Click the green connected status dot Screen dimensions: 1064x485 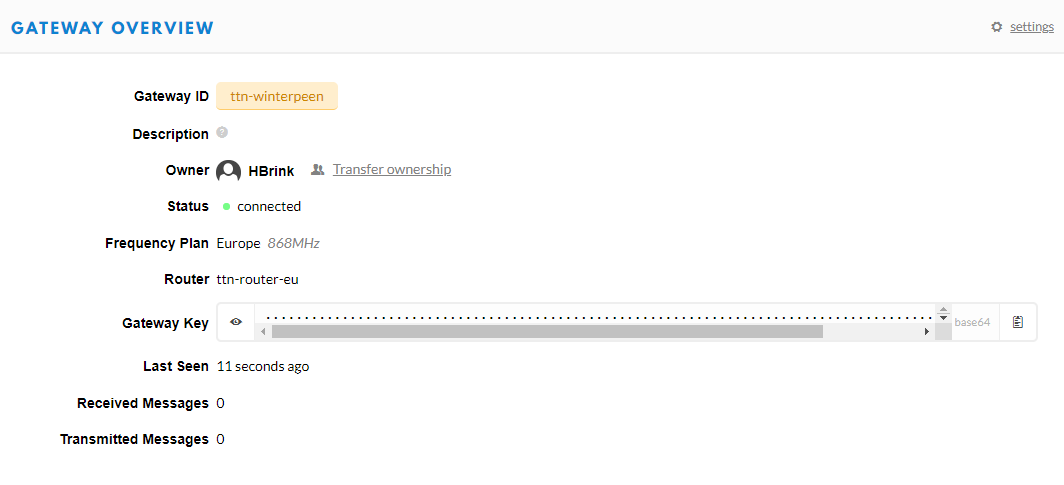(x=227, y=206)
